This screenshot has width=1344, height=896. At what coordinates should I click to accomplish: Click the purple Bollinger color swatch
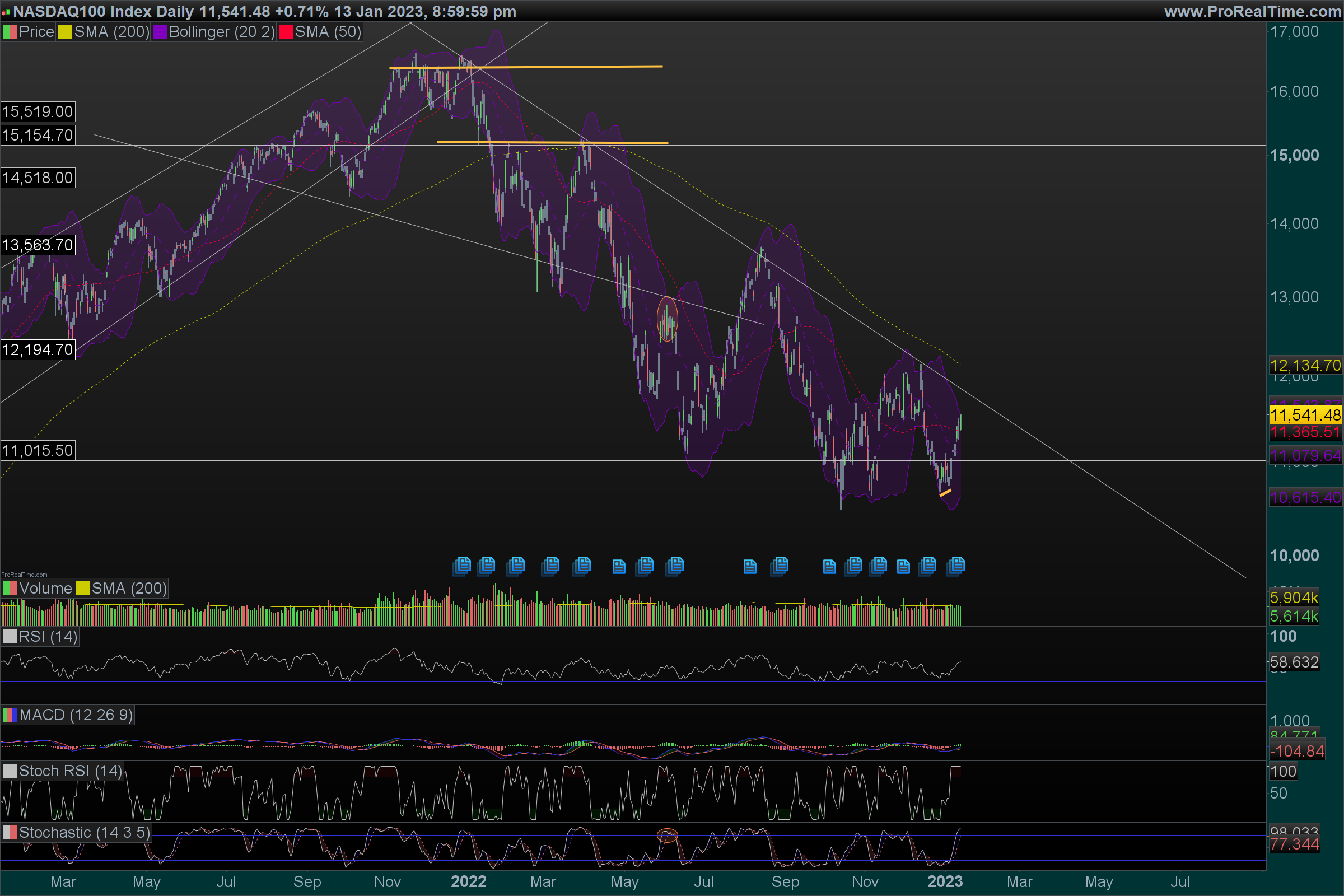coord(160,32)
